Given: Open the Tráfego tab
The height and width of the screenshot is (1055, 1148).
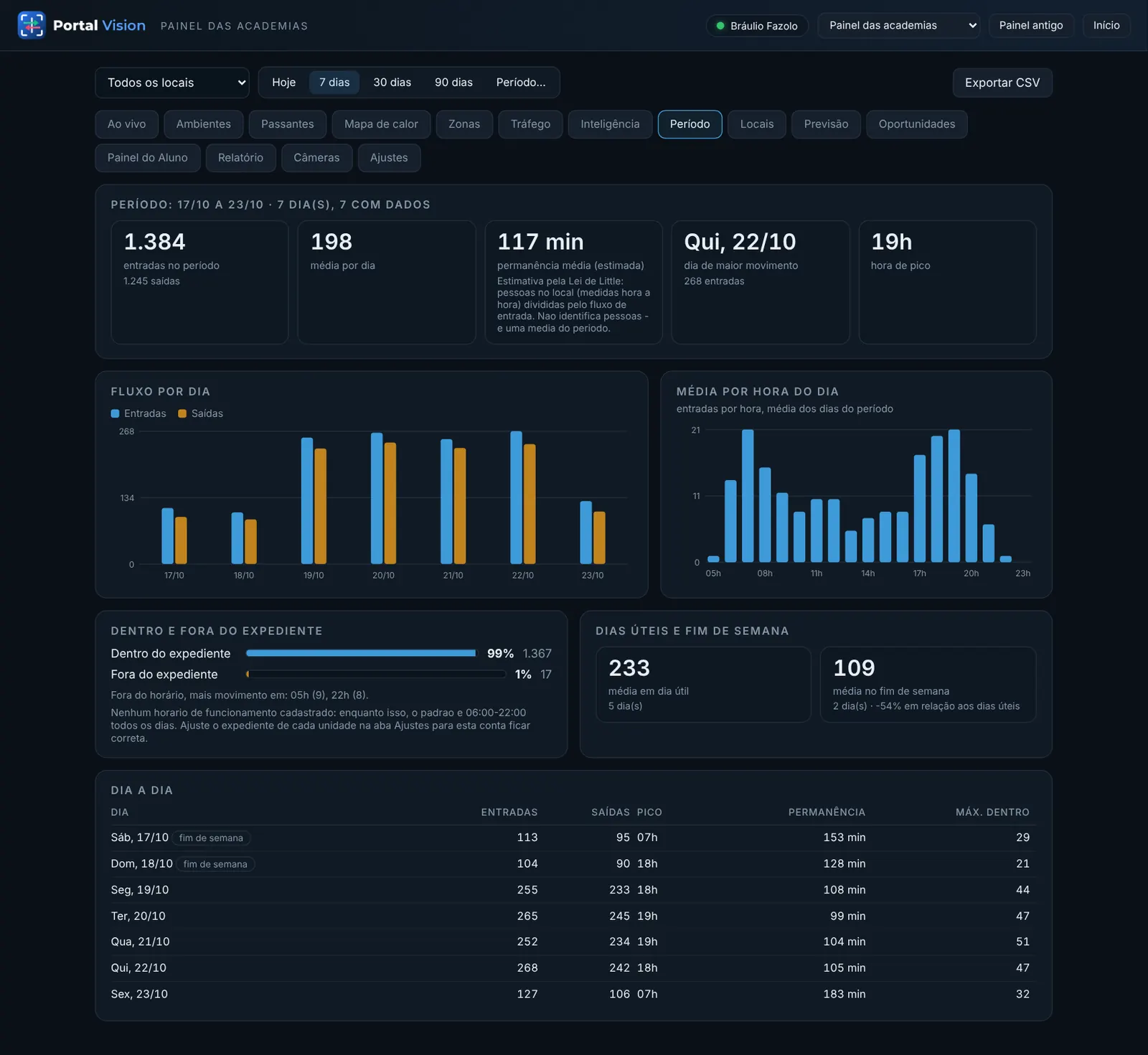Looking at the screenshot, I should click(x=531, y=124).
